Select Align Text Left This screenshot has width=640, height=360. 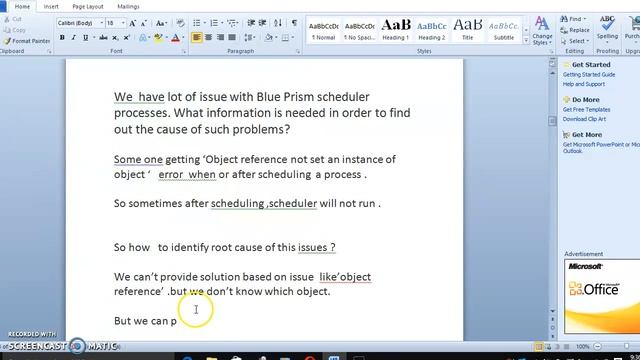point(196,38)
